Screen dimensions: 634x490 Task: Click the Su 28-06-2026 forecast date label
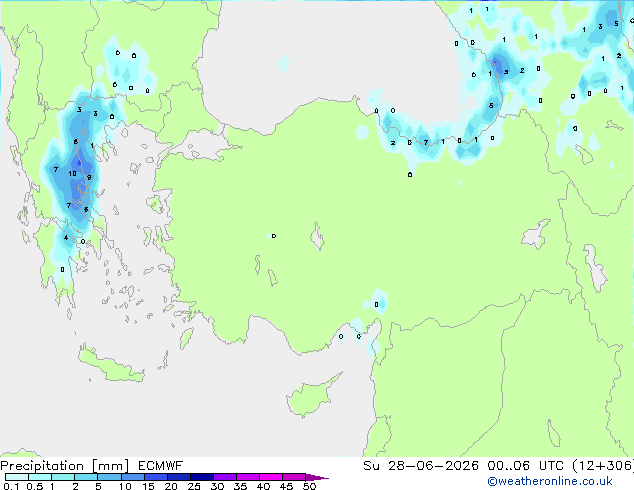pyautogui.click(x=421, y=466)
